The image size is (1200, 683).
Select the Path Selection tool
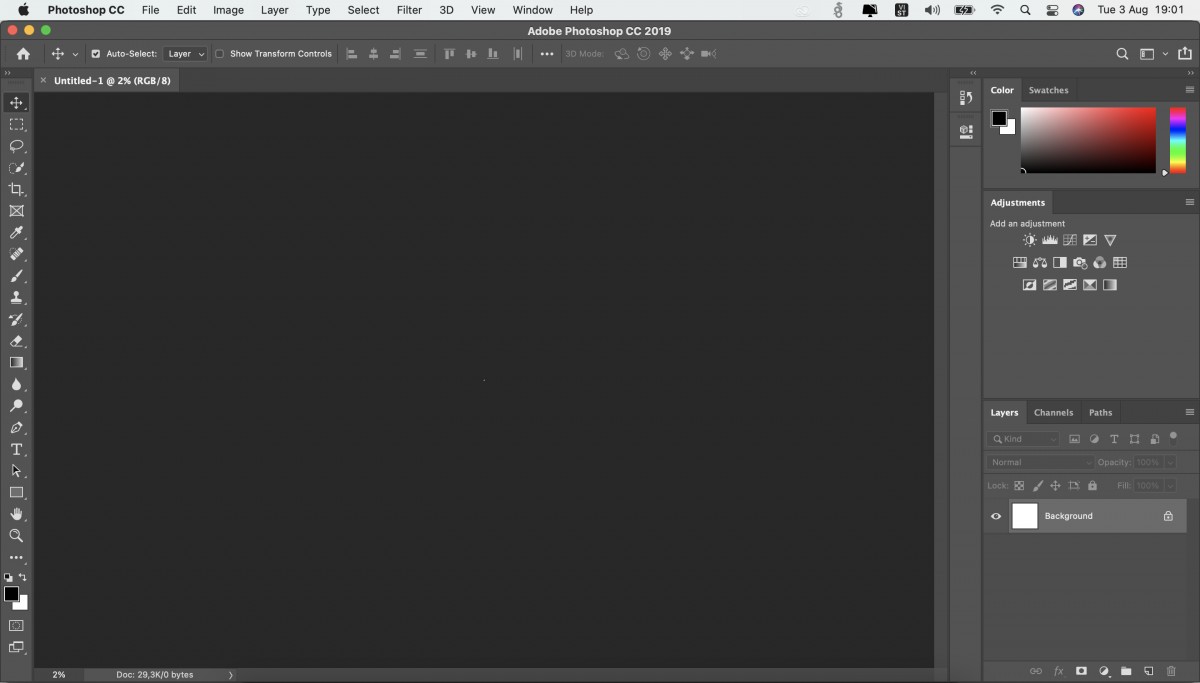tap(16, 471)
